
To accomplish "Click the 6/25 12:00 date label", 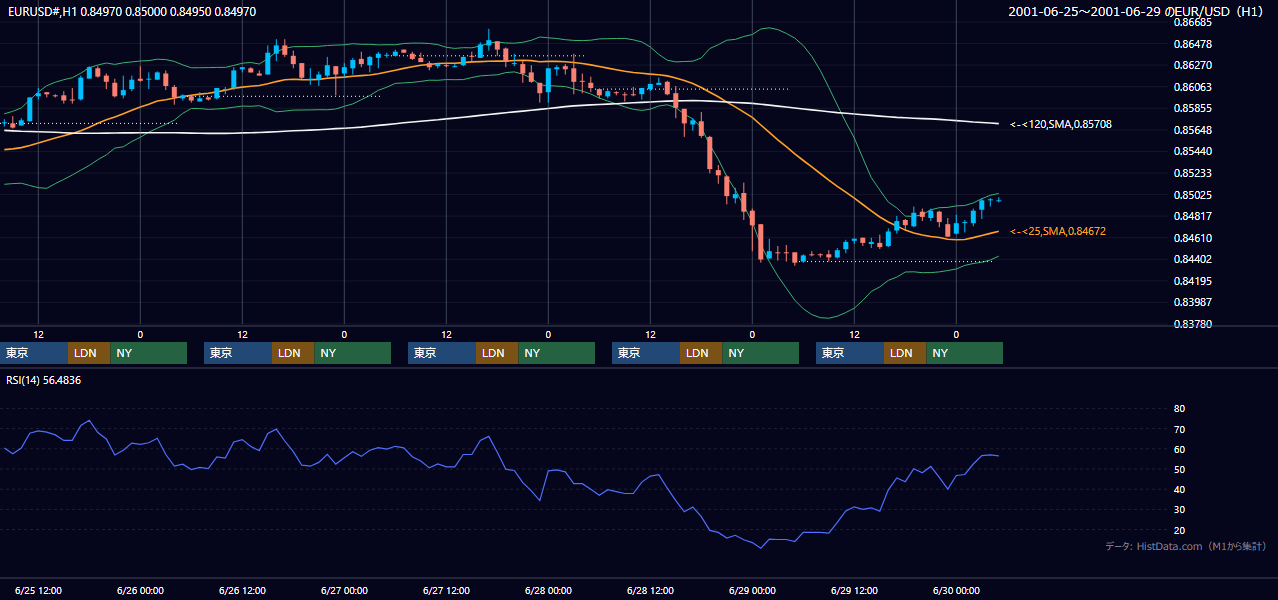I will pyautogui.click(x=38, y=590).
